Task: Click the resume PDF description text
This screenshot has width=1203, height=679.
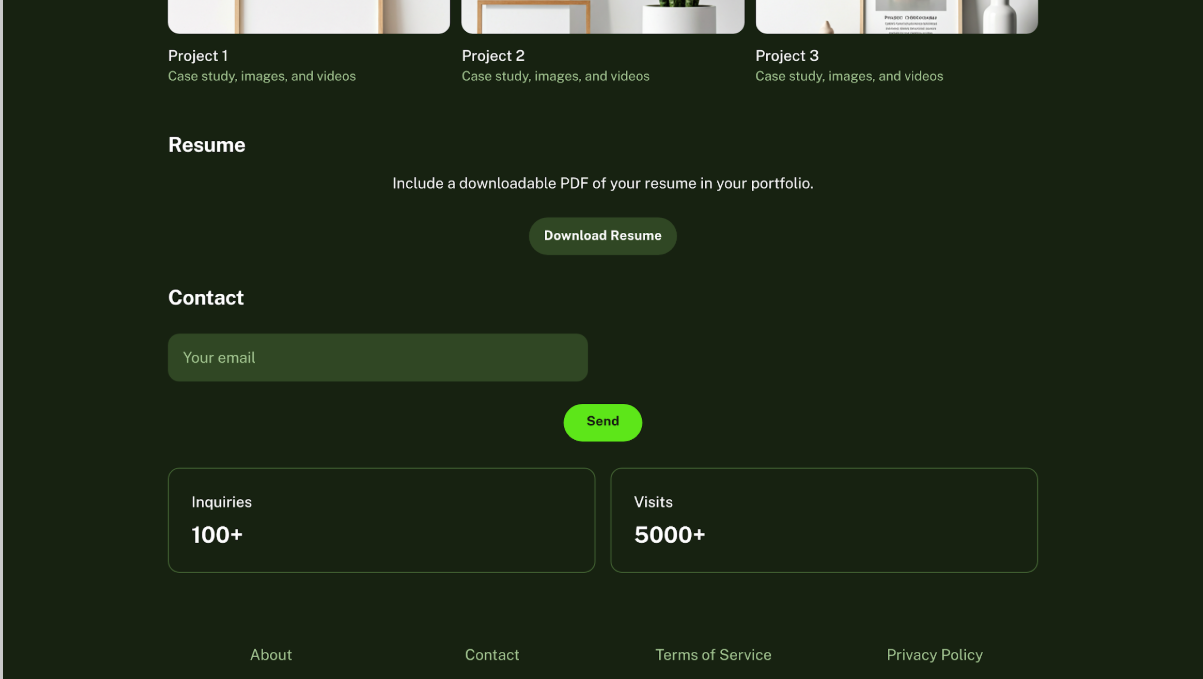Action: tap(602, 184)
